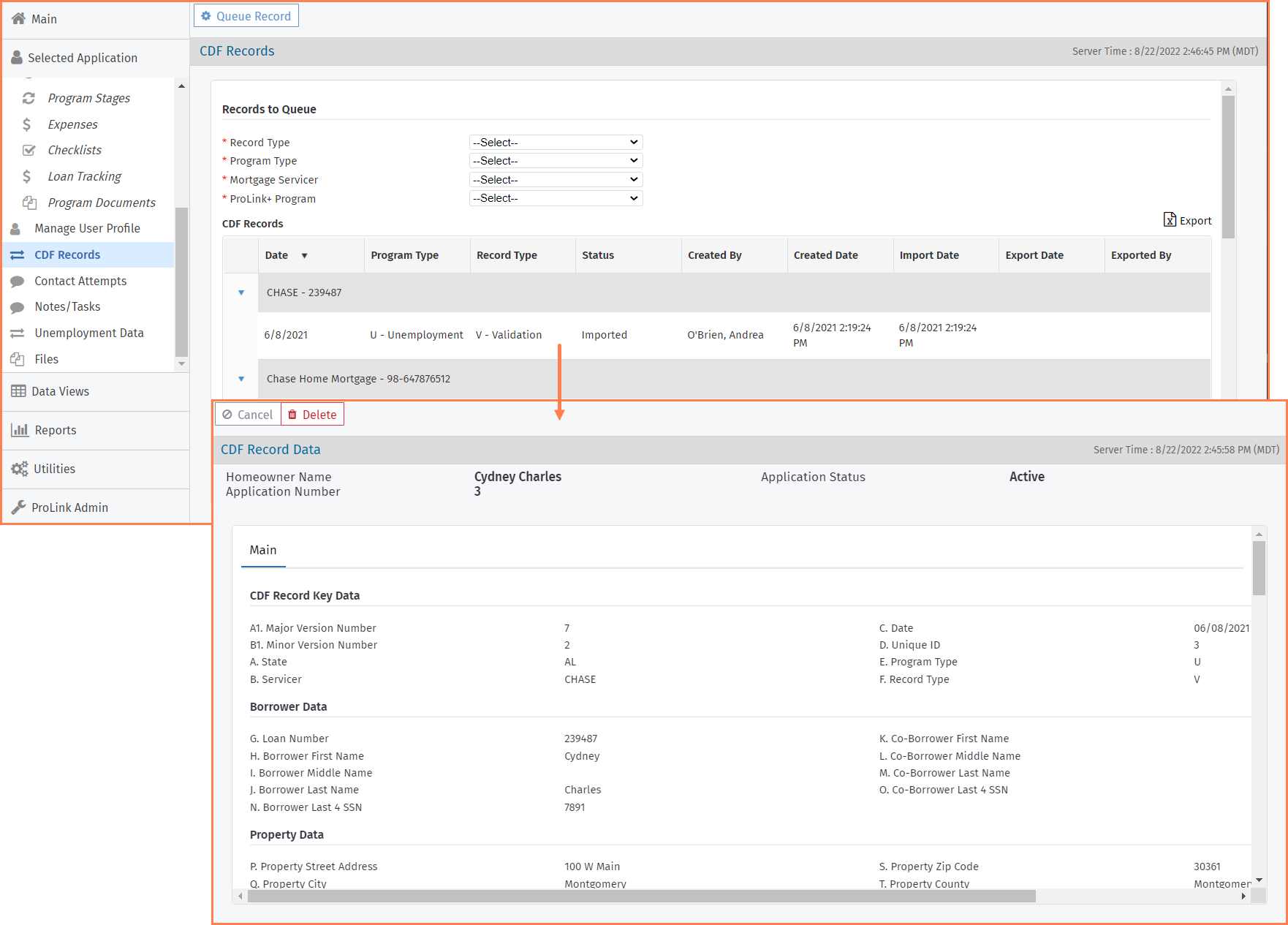Open the ProLink+ Program dropdown
1288x925 pixels.
pos(556,198)
